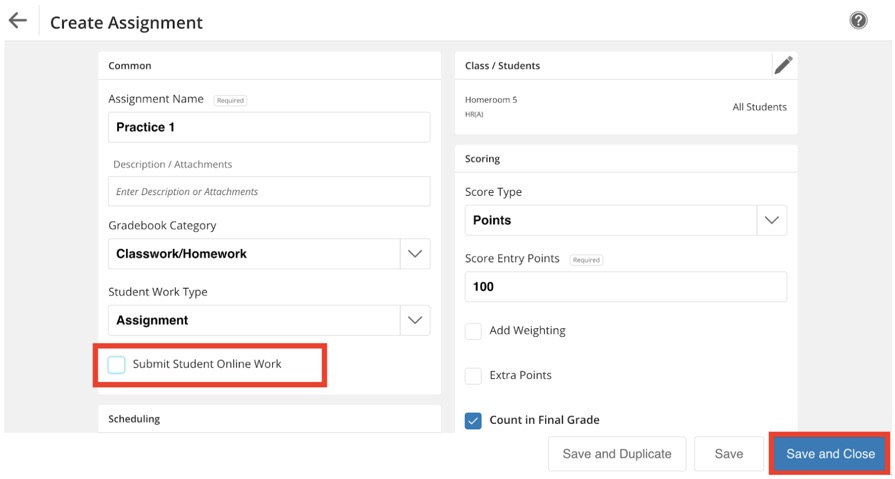The height and width of the screenshot is (479, 895).
Task: Uncheck Count in Final Grade
Action: pyautogui.click(x=473, y=420)
